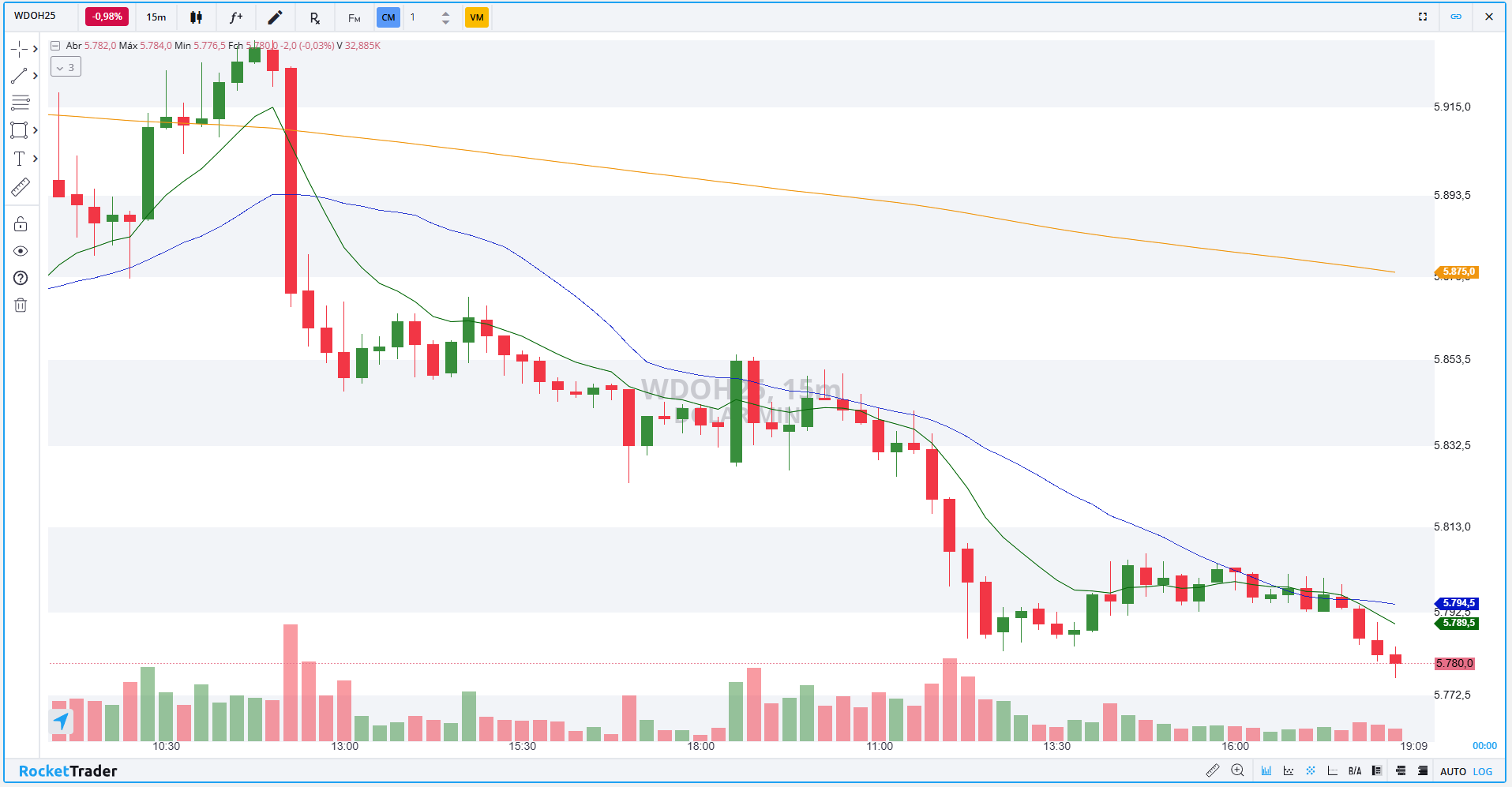
Task: Select the Fibonacci lines tool
Action: 20,103
